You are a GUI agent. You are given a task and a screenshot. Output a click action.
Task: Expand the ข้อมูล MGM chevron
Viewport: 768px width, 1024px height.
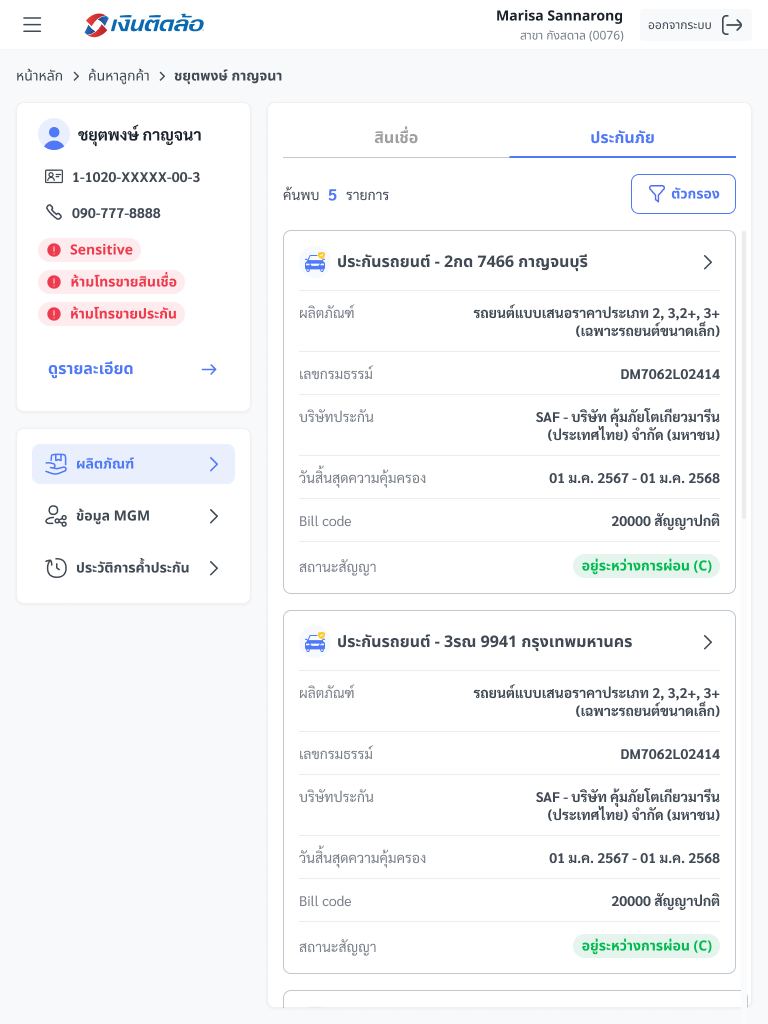coord(213,516)
